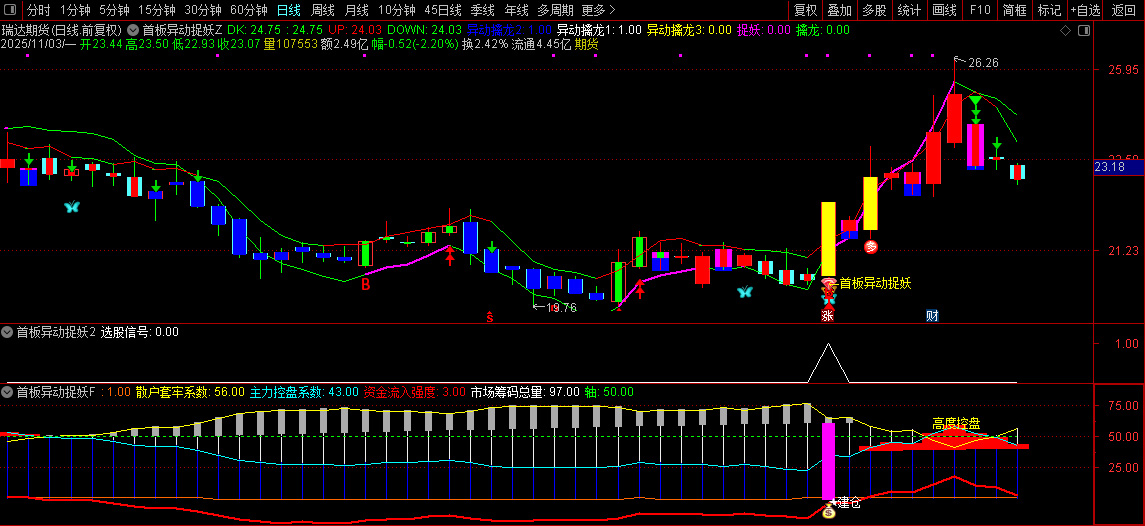This screenshot has width=1145, height=526.
Task: Click the 资金流入强度 value label
Action: coord(415,392)
